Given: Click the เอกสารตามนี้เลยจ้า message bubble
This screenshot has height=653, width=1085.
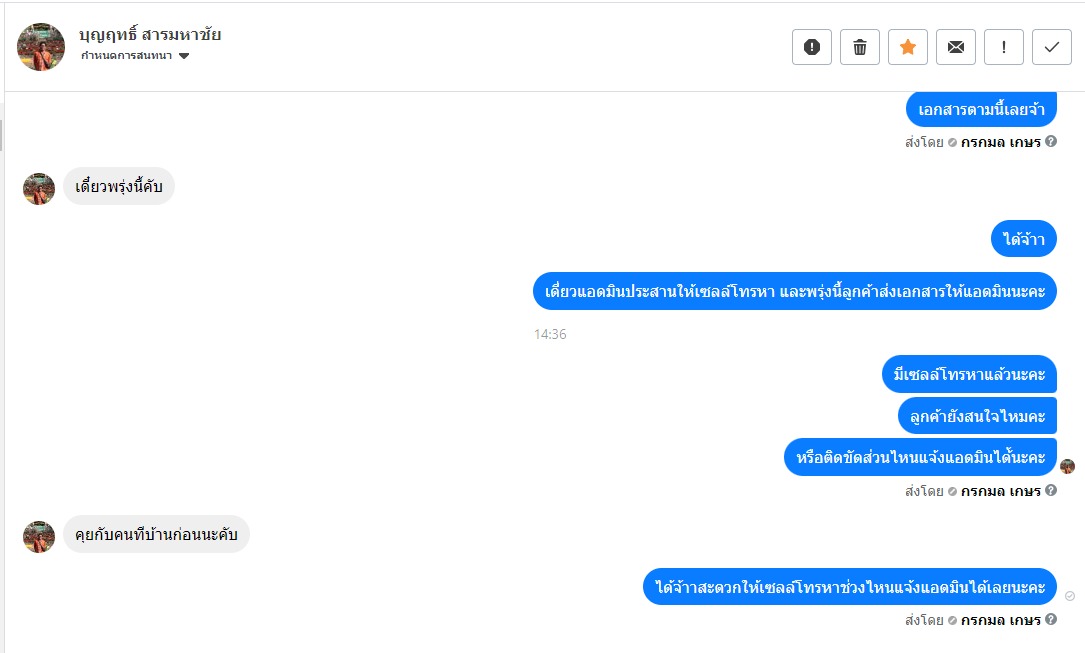Looking at the screenshot, I should [981, 109].
